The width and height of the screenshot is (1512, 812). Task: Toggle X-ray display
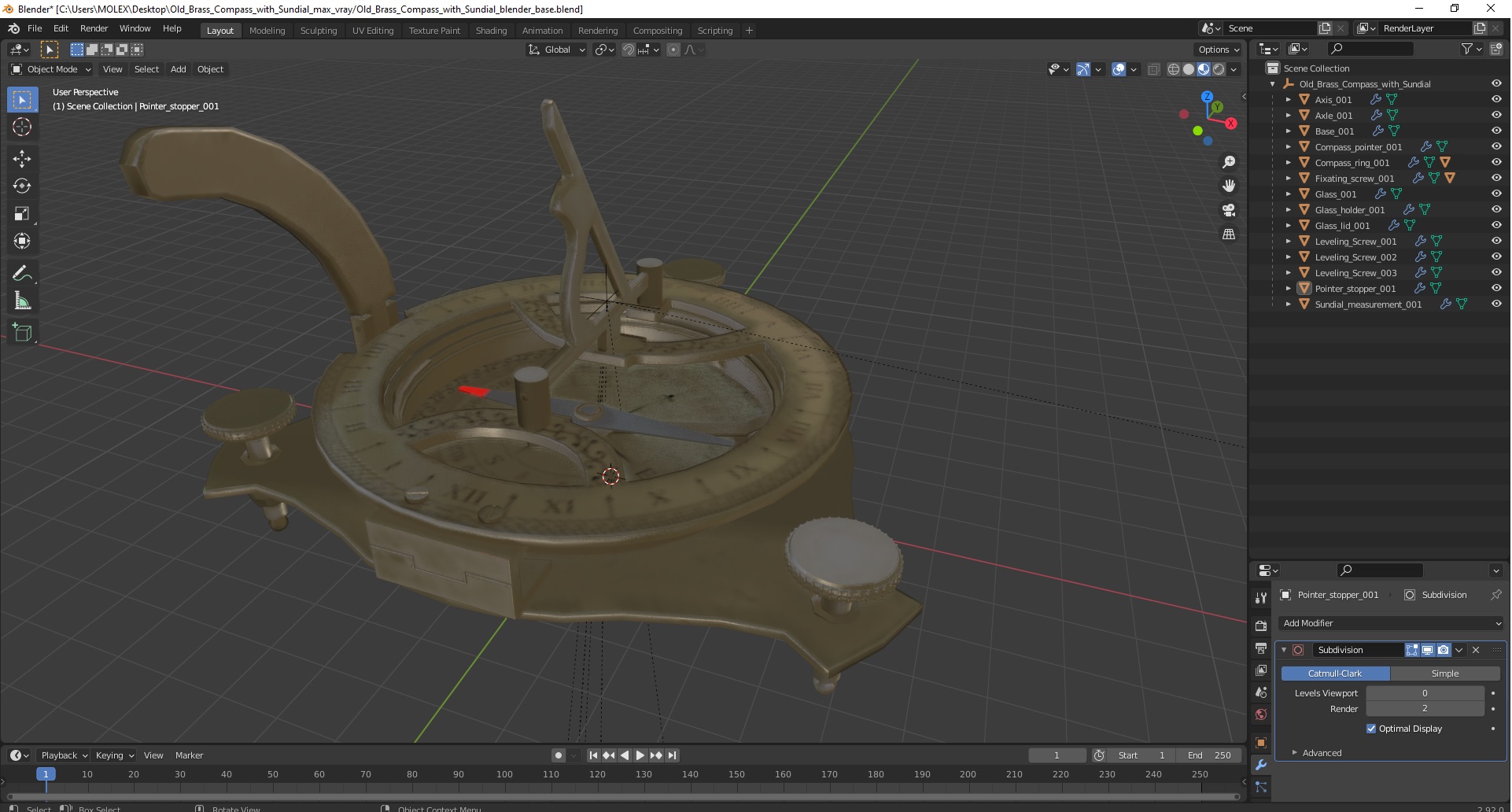[1154, 69]
